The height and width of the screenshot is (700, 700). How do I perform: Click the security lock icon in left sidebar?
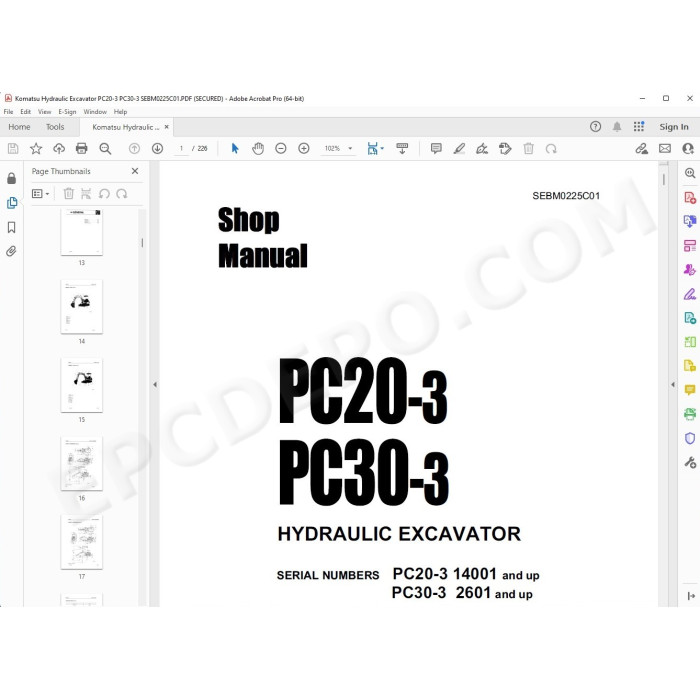click(x=12, y=179)
